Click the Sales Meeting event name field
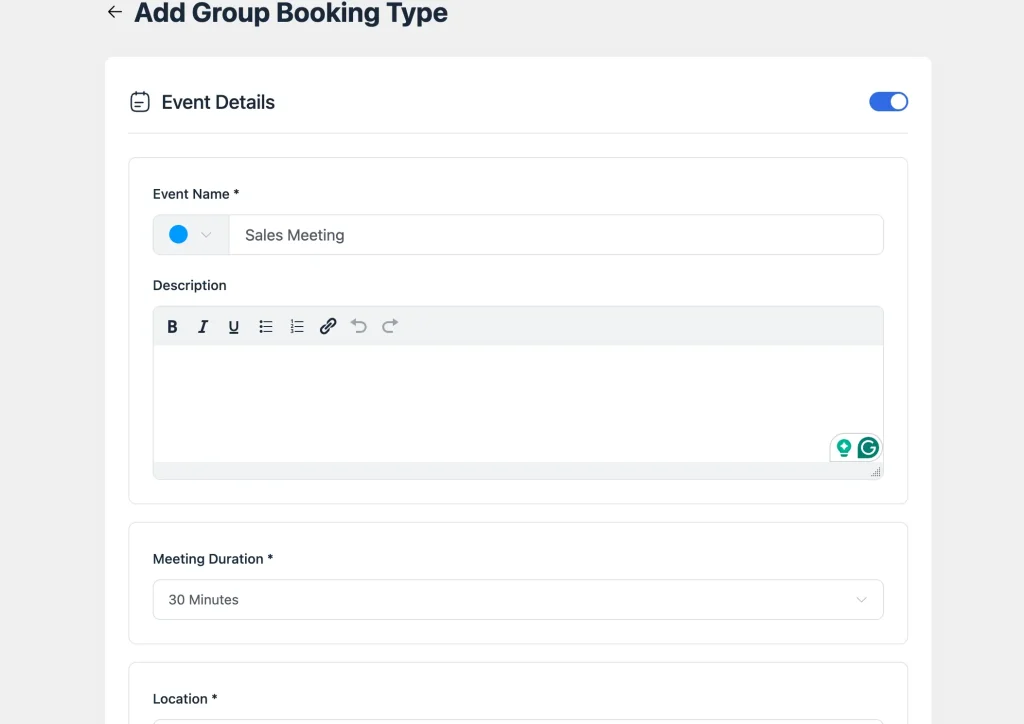The image size is (1024, 724). coord(557,234)
